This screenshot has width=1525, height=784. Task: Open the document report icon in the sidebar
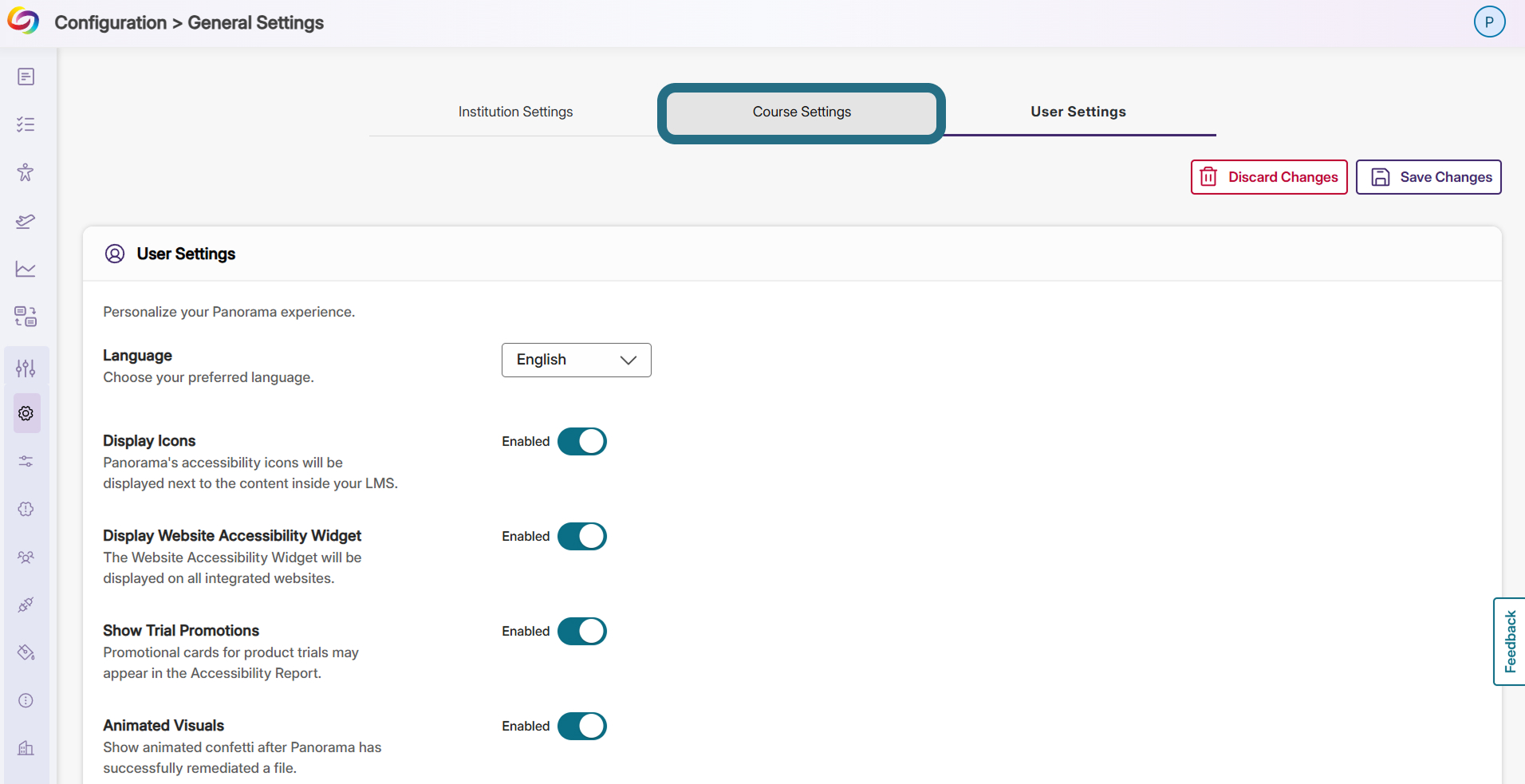coord(26,77)
